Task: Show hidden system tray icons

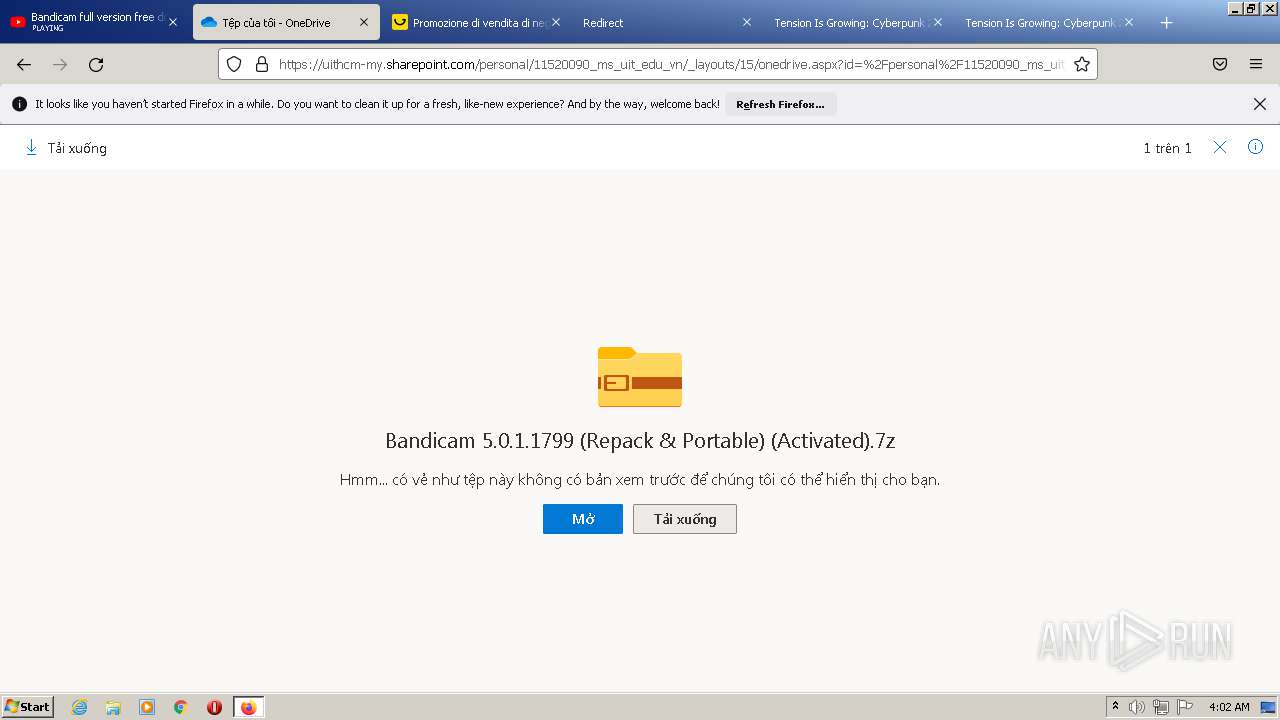Action: [1115, 707]
